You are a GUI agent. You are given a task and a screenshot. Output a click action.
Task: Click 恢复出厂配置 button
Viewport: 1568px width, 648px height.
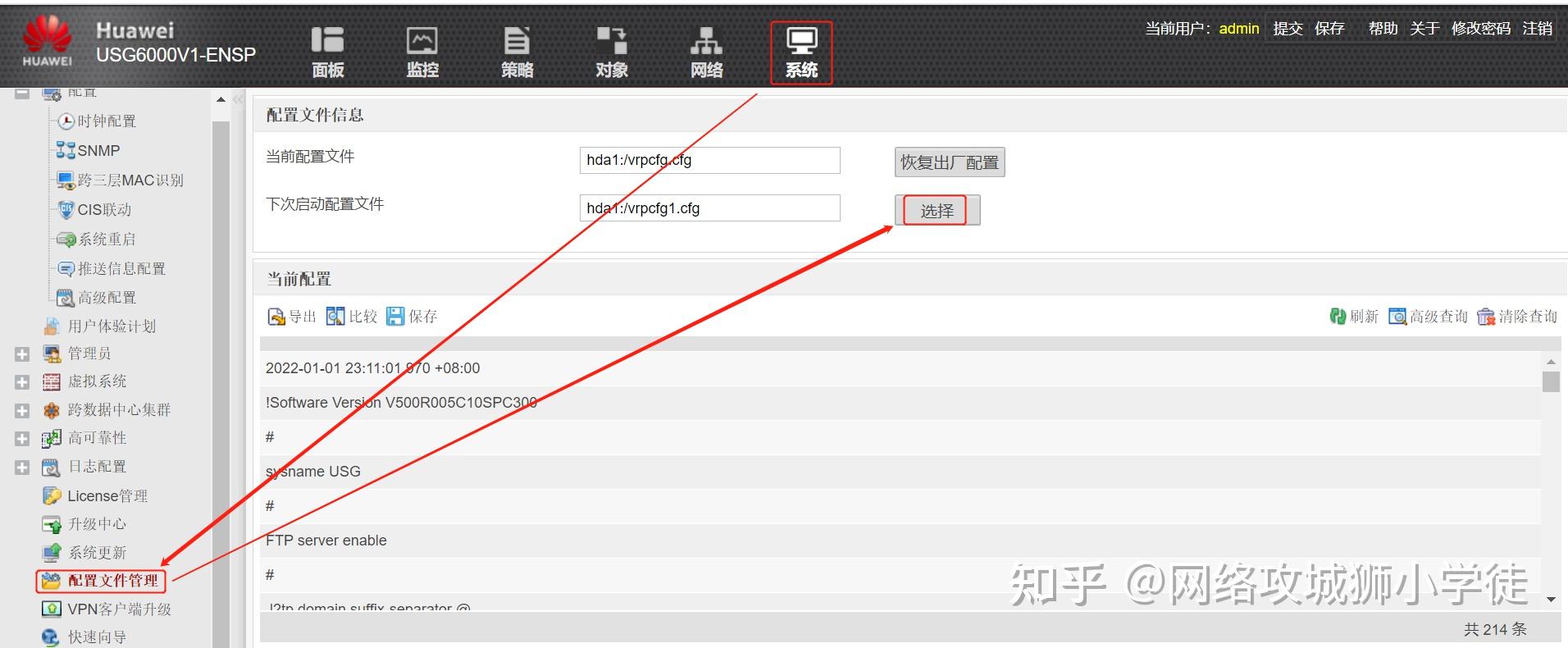[x=950, y=162]
